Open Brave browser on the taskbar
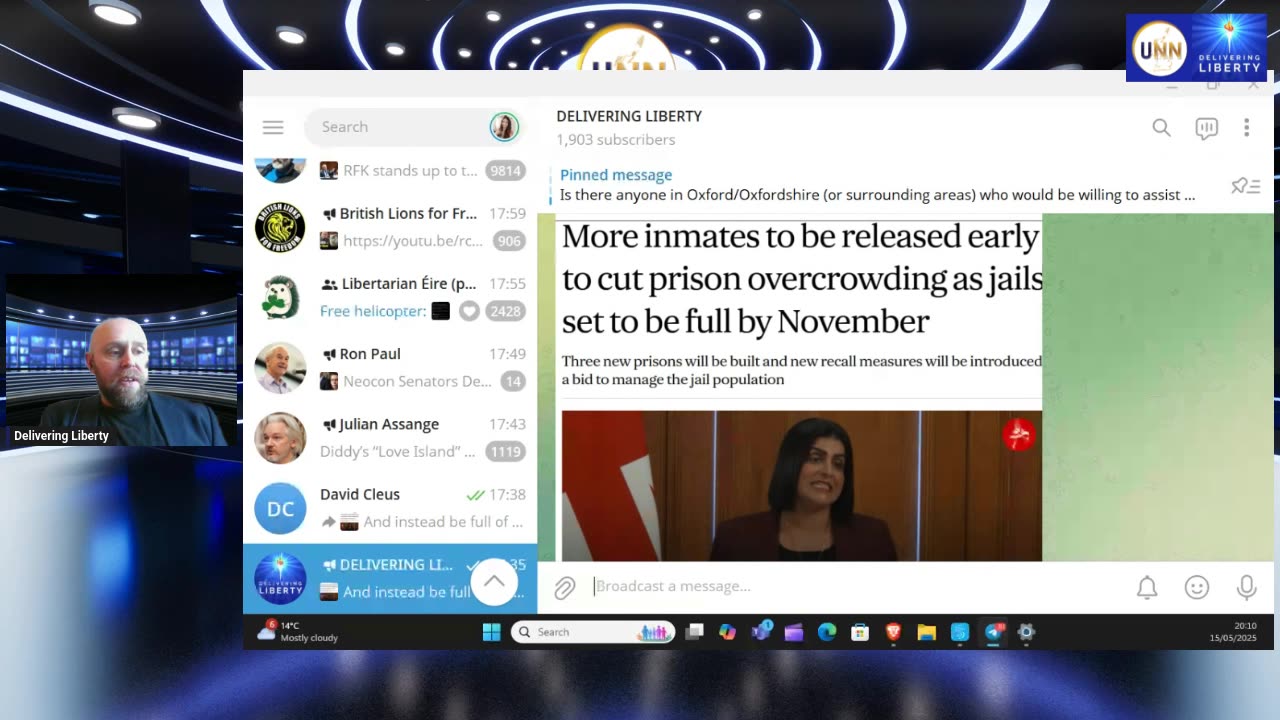 pyautogui.click(x=893, y=632)
